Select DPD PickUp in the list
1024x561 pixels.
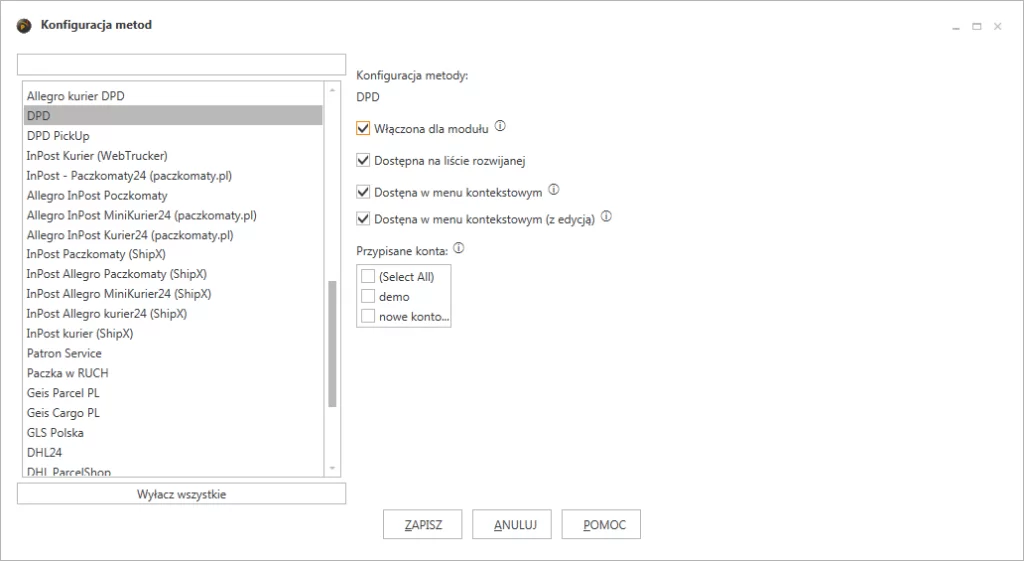pyautogui.click(x=173, y=136)
